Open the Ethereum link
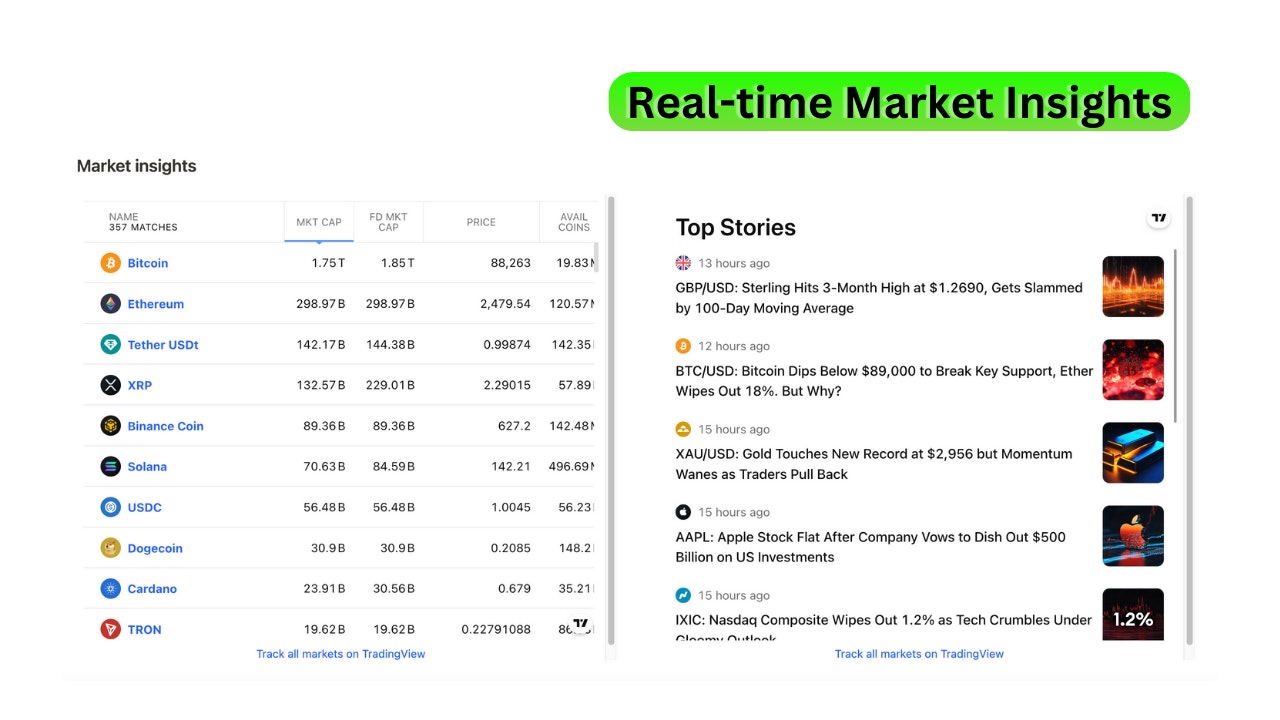Screen dimensions: 1280x720 pyautogui.click(x=156, y=304)
